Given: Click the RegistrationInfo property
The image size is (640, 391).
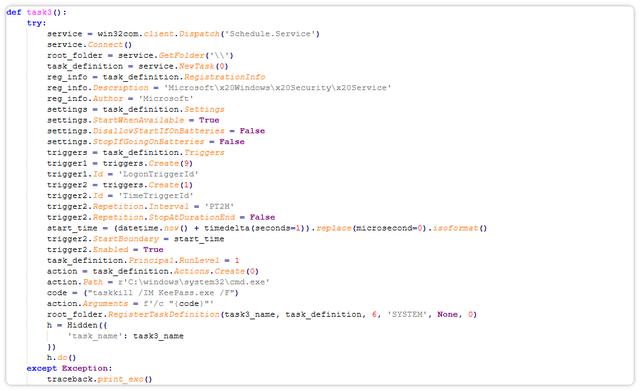Looking at the screenshot, I should click(224, 77).
